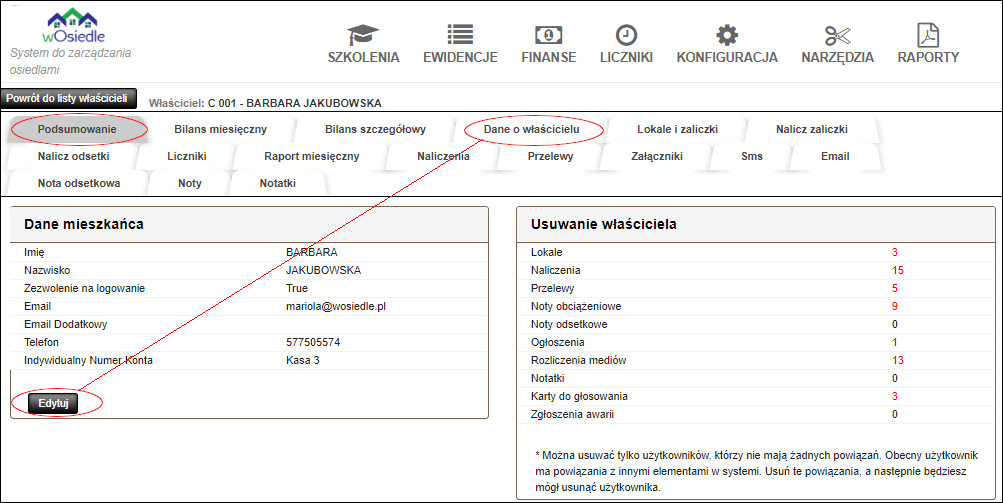This screenshot has width=1003, height=503.
Task: Click the wOsiedle houses logo
Action: (x=73, y=24)
